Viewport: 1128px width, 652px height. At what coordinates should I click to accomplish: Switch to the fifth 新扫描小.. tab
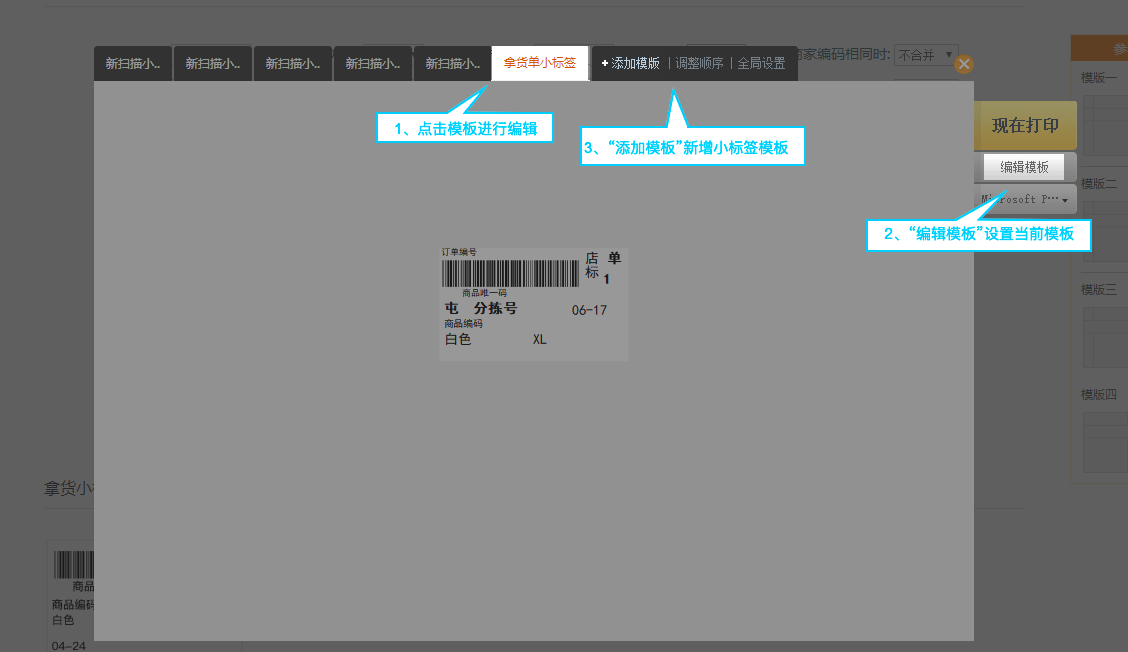[452, 63]
